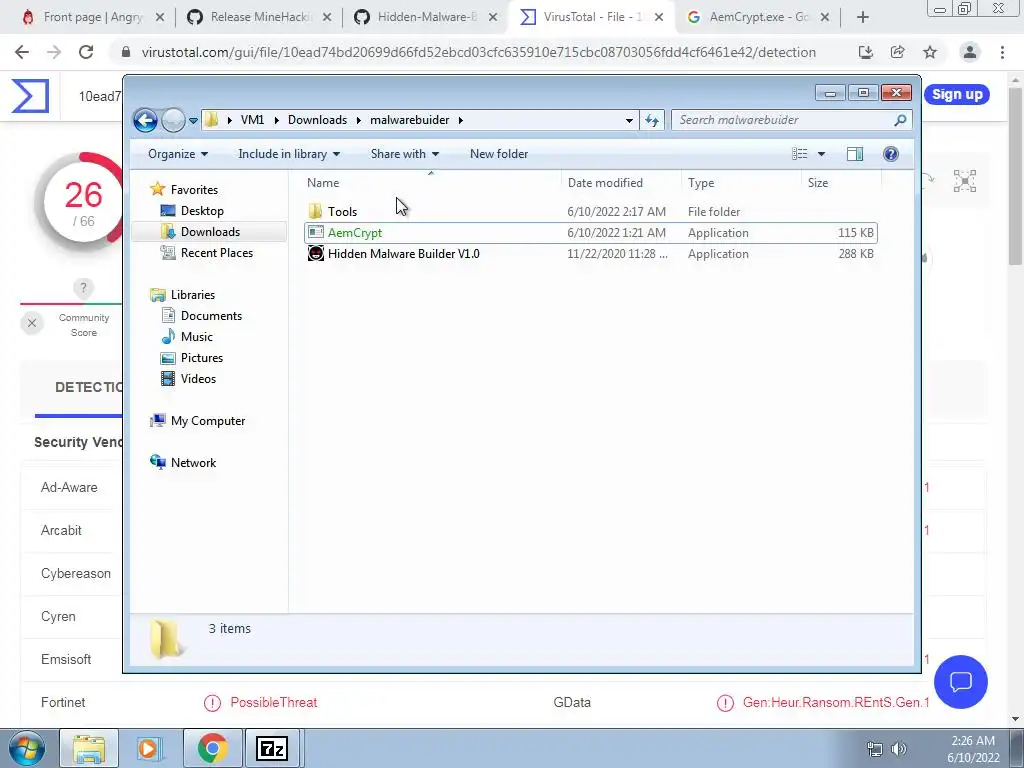Open File Explorer from taskbar

coord(89,748)
